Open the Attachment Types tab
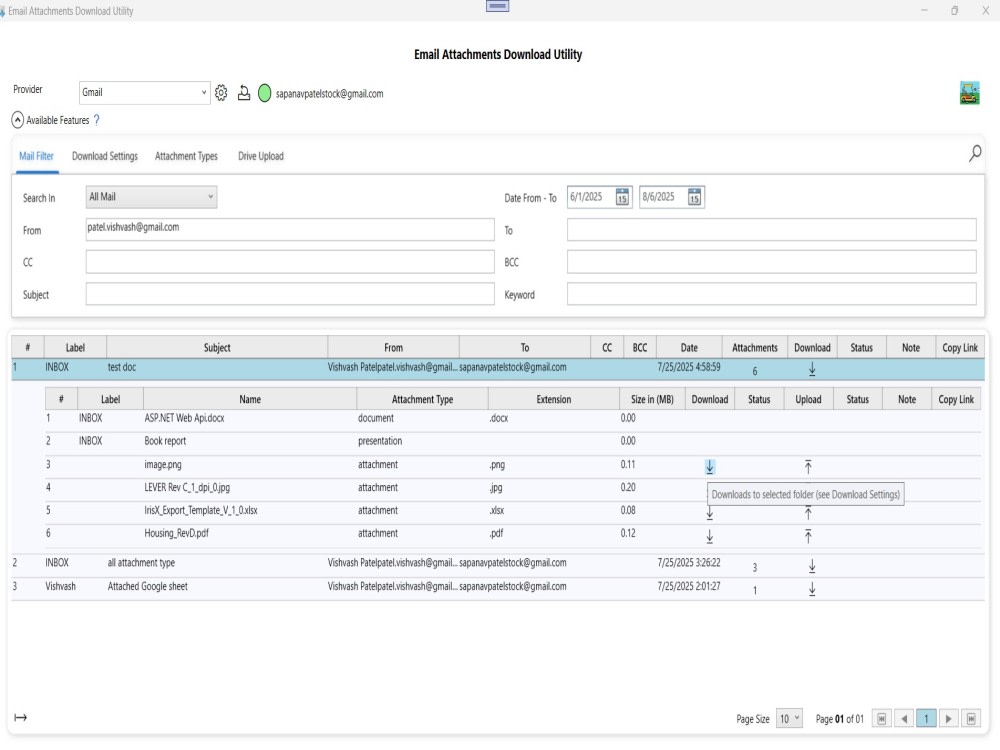This screenshot has height=750, width=1000. [186, 156]
